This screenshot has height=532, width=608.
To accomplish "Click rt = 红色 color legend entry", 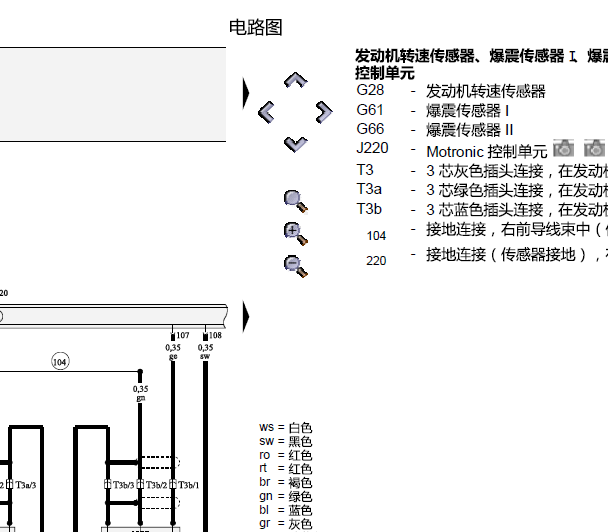I will (x=286, y=469).
